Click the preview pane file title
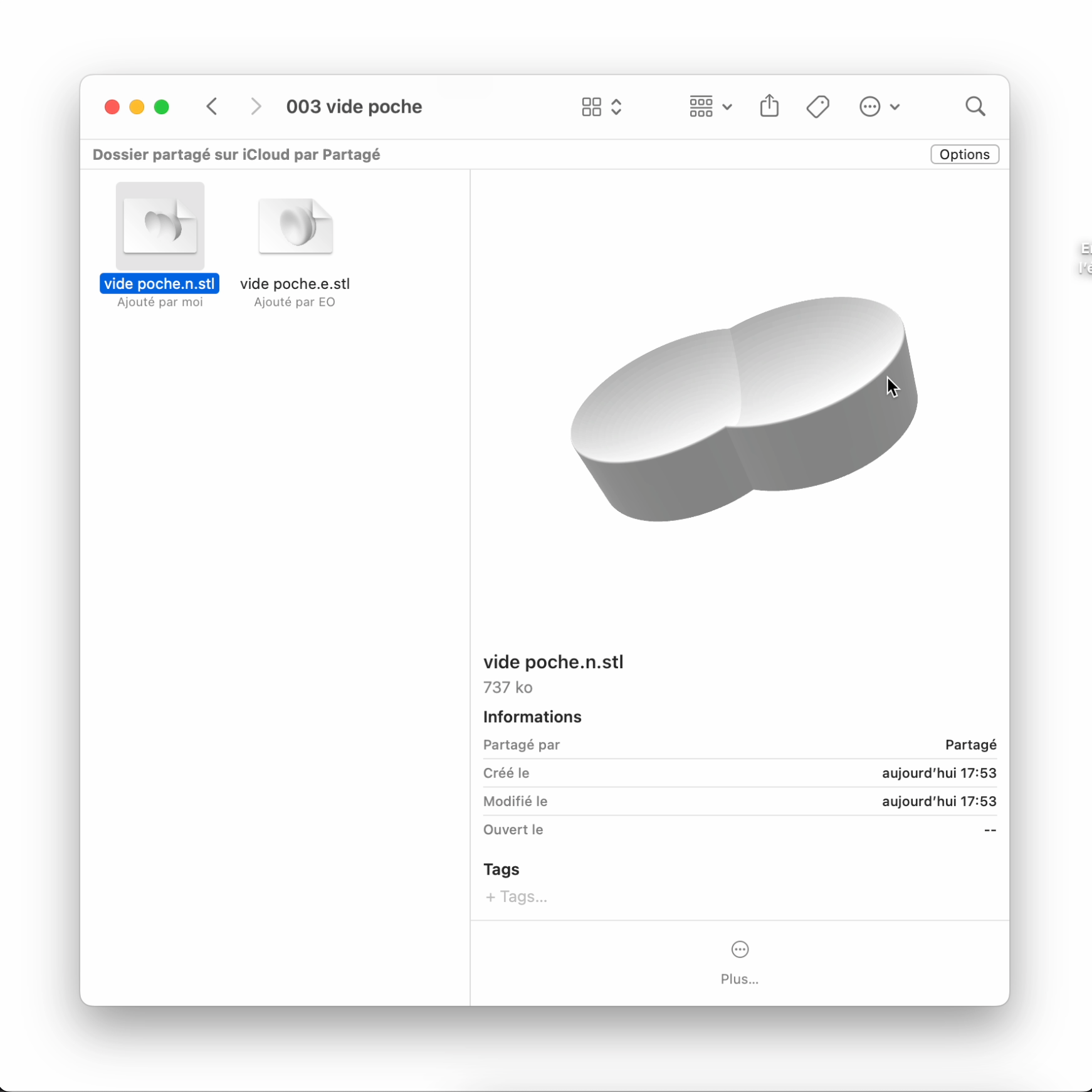The width and height of the screenshot is (1092, 1092). coord(553,662)
